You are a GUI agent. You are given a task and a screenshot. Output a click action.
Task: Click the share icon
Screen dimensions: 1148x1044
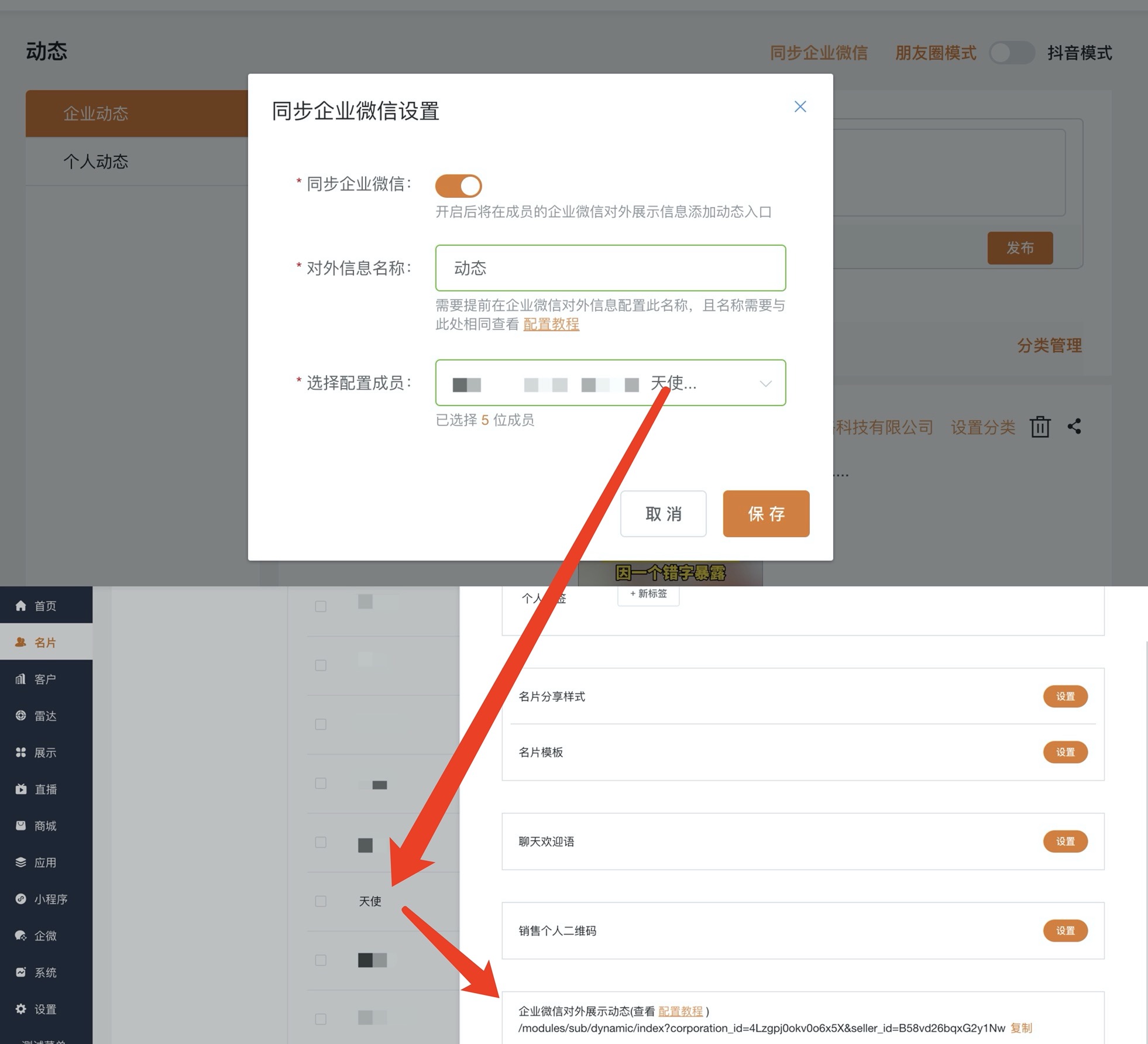tap(1074, 427)
